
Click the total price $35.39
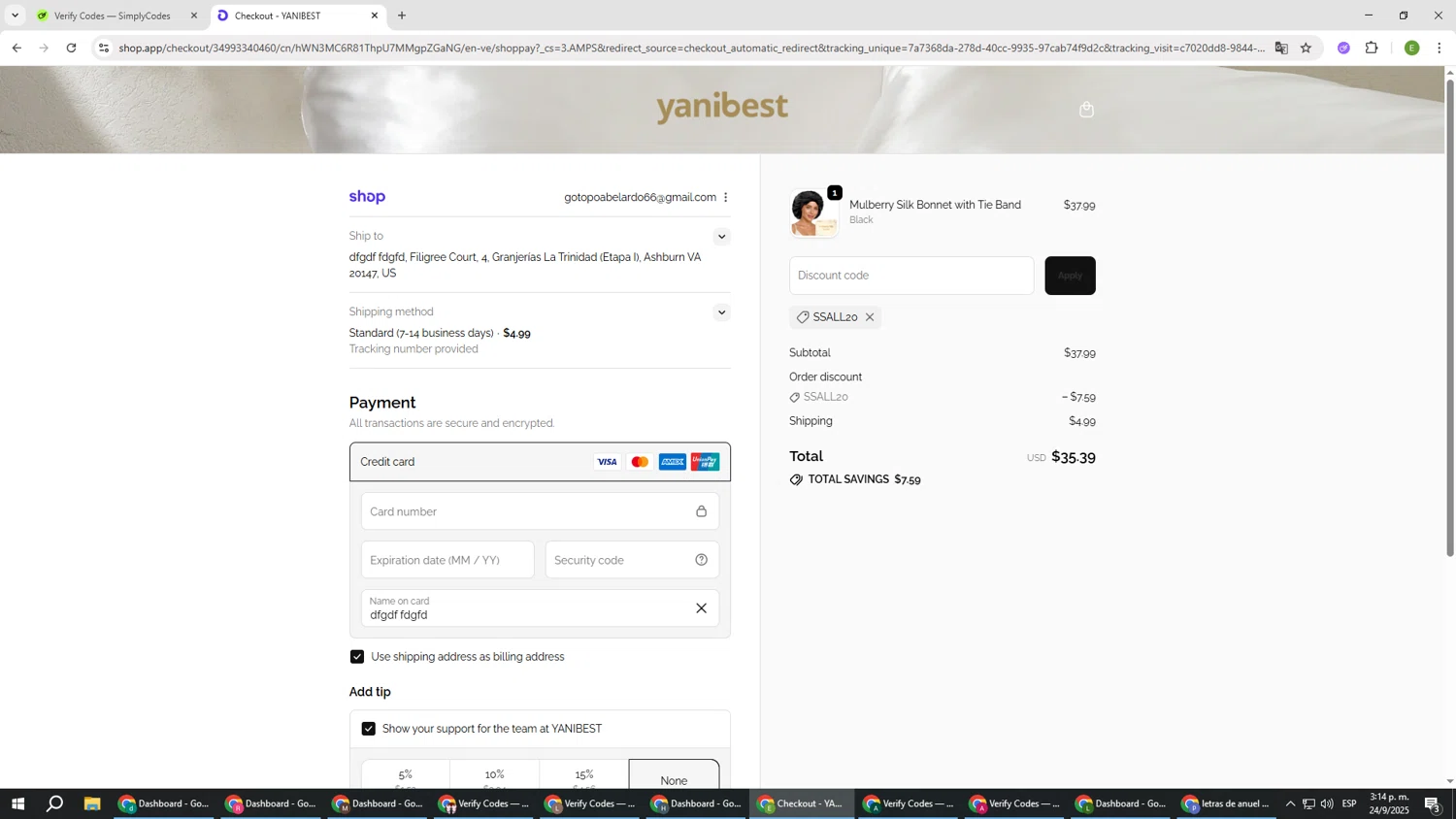coord(1074,457)
